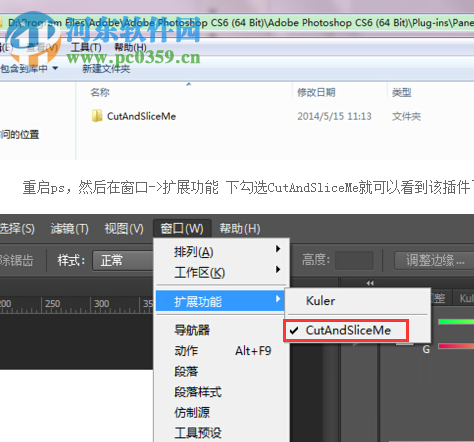Sort files by 类型 column header

(x=402, y=92)
